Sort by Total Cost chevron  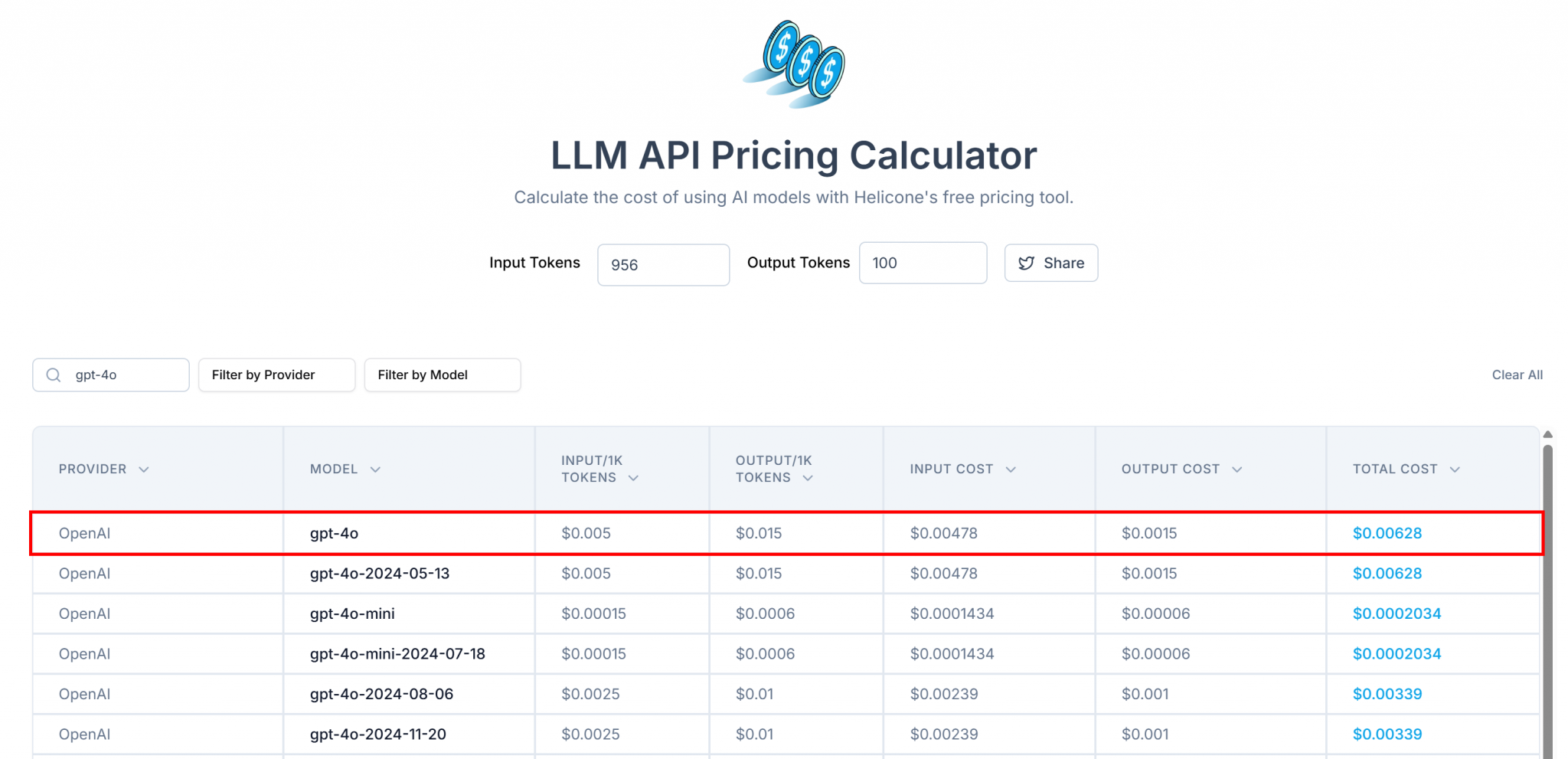tap(1455, 469)
